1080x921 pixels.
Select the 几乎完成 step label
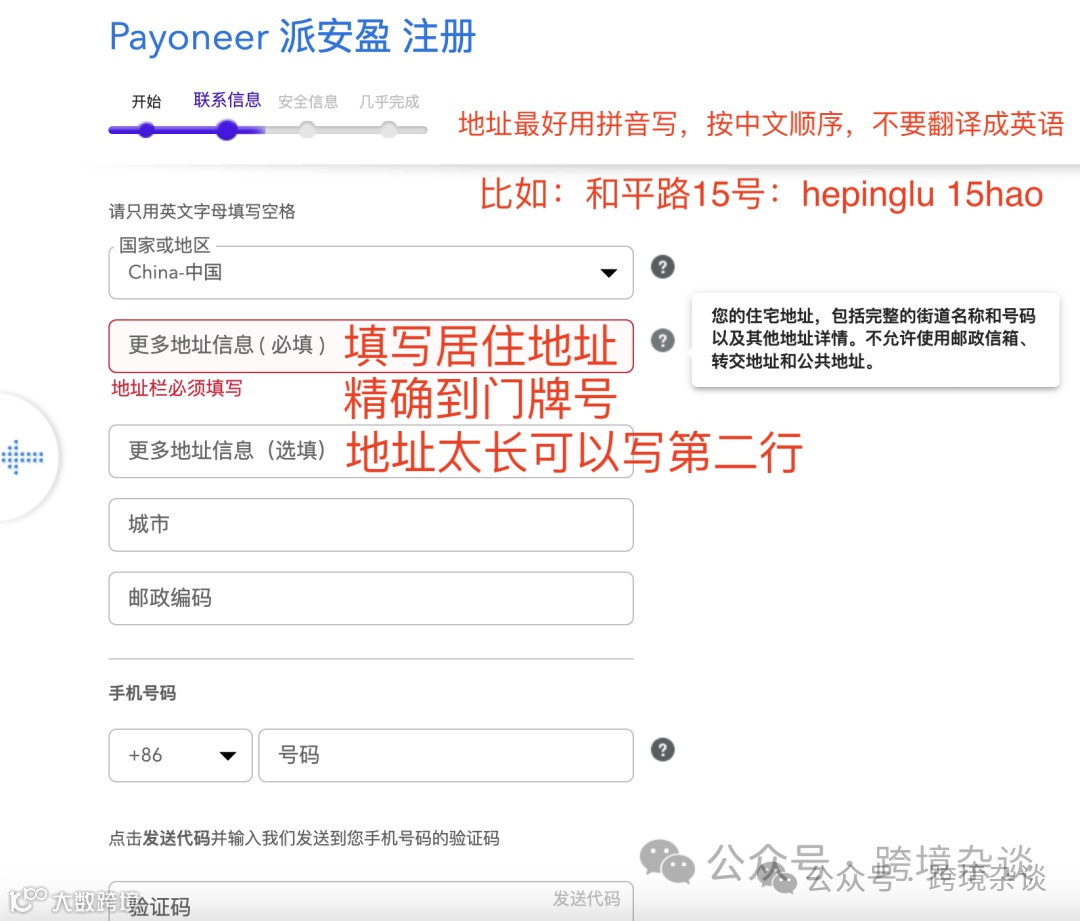click(x=389, y=102)
